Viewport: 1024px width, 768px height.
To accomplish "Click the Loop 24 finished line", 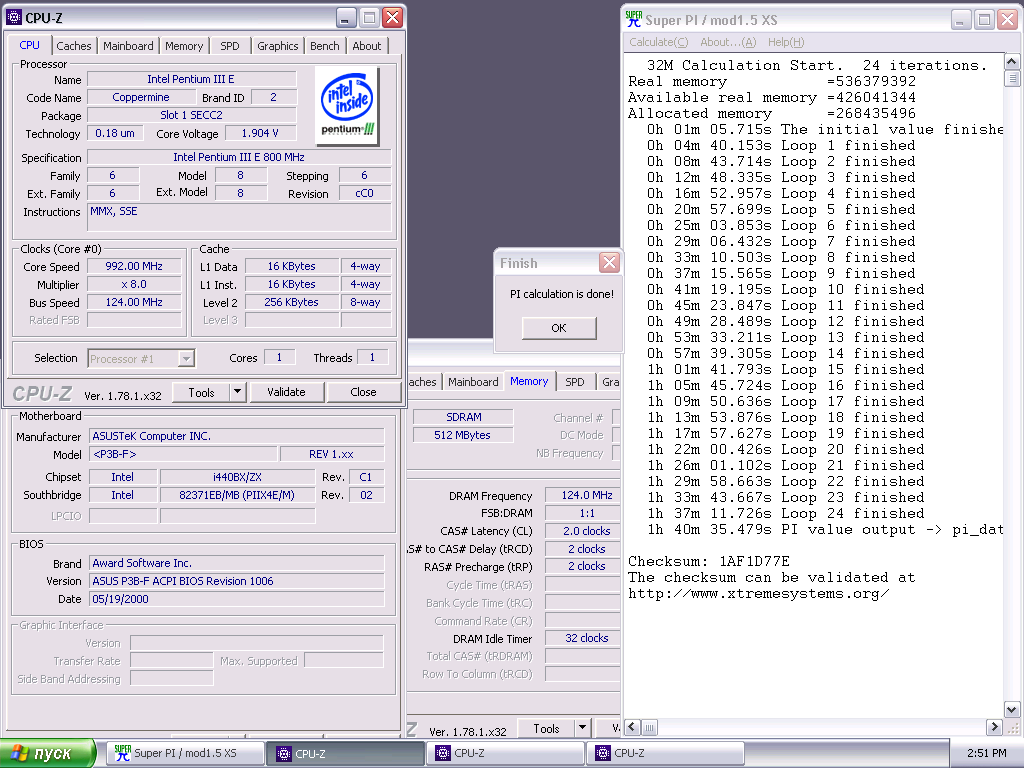I will 786,514.
